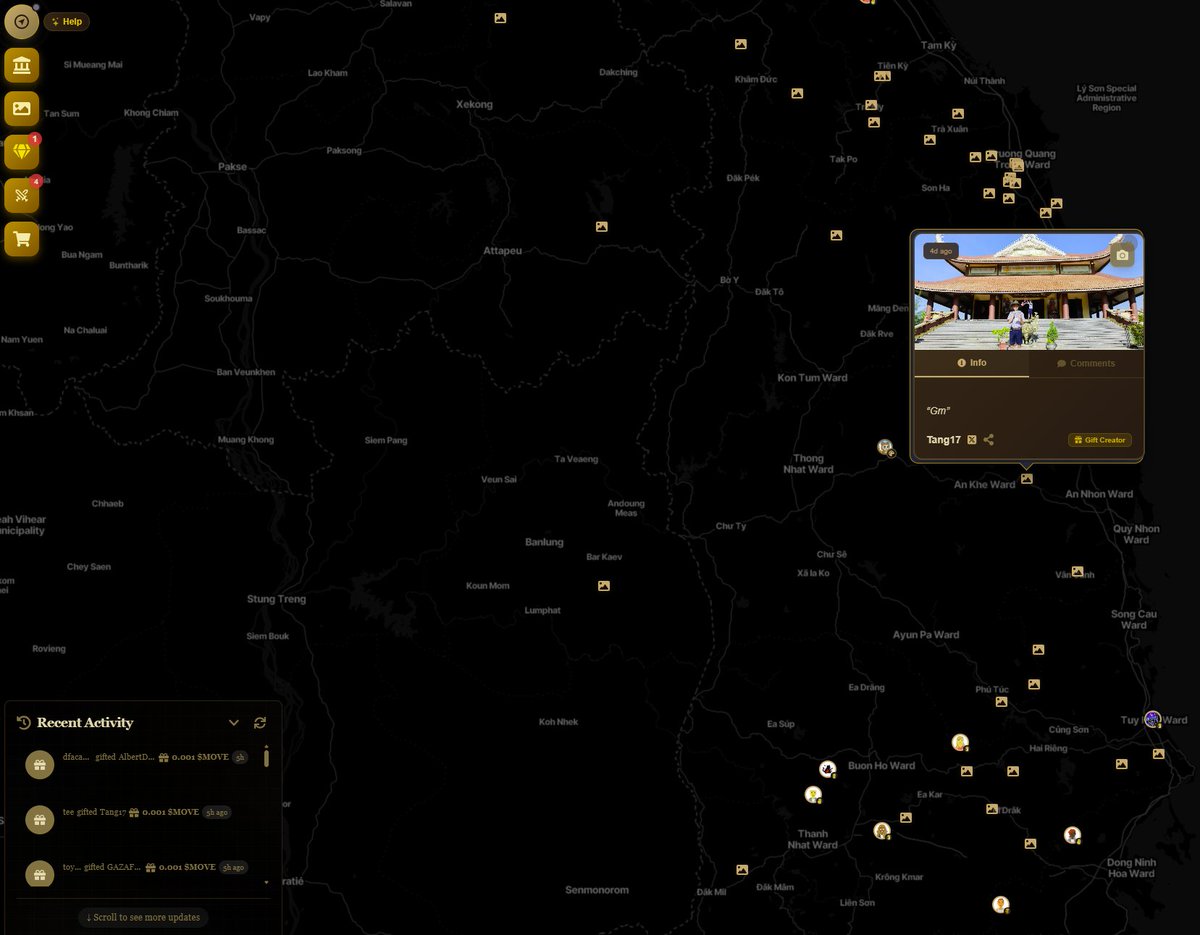This screenshot has height=935, width=1200.
Task: Select the photo marker near Đăk Mil
Action: click(742, 870)
